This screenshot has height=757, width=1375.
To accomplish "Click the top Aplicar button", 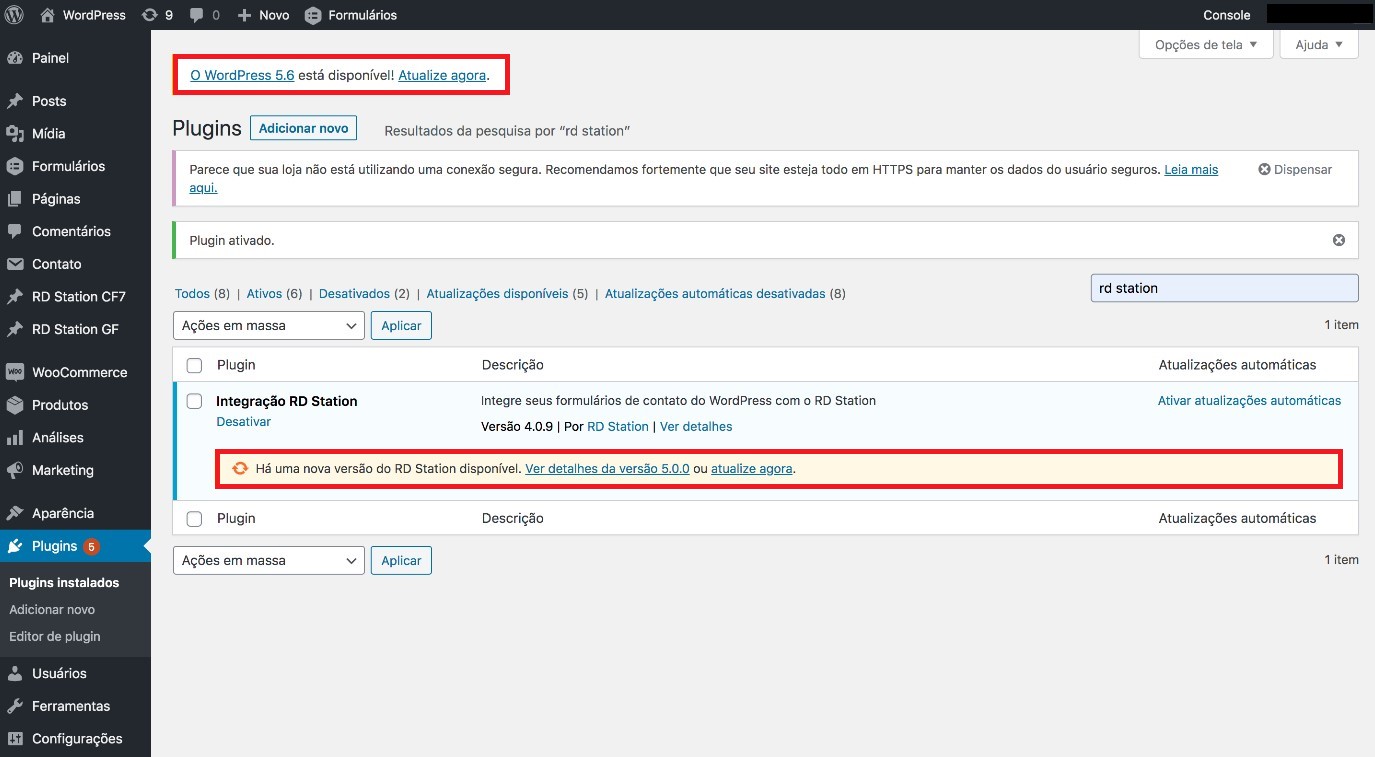I will pyautogui.click(x=401, y=325).
